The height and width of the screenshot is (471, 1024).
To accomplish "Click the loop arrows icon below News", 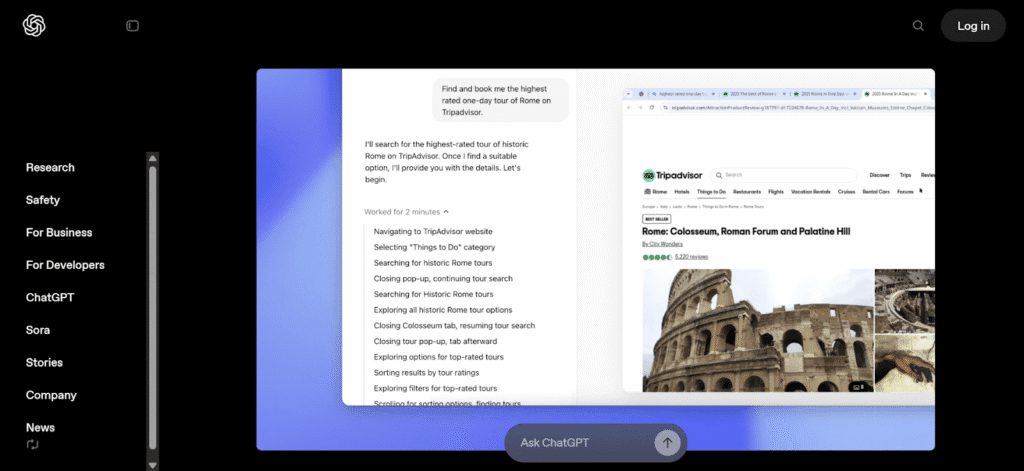I will (x=32, y=444).
